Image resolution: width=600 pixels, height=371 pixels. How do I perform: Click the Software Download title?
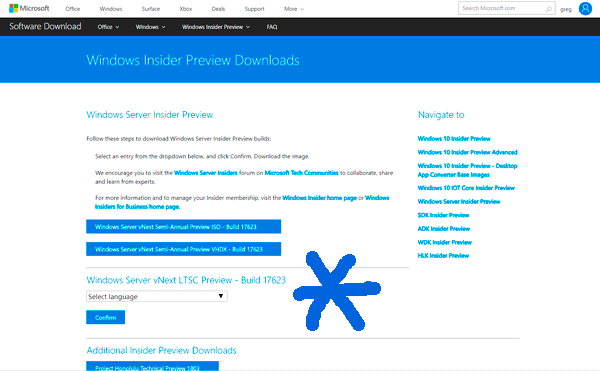(45, 26)
